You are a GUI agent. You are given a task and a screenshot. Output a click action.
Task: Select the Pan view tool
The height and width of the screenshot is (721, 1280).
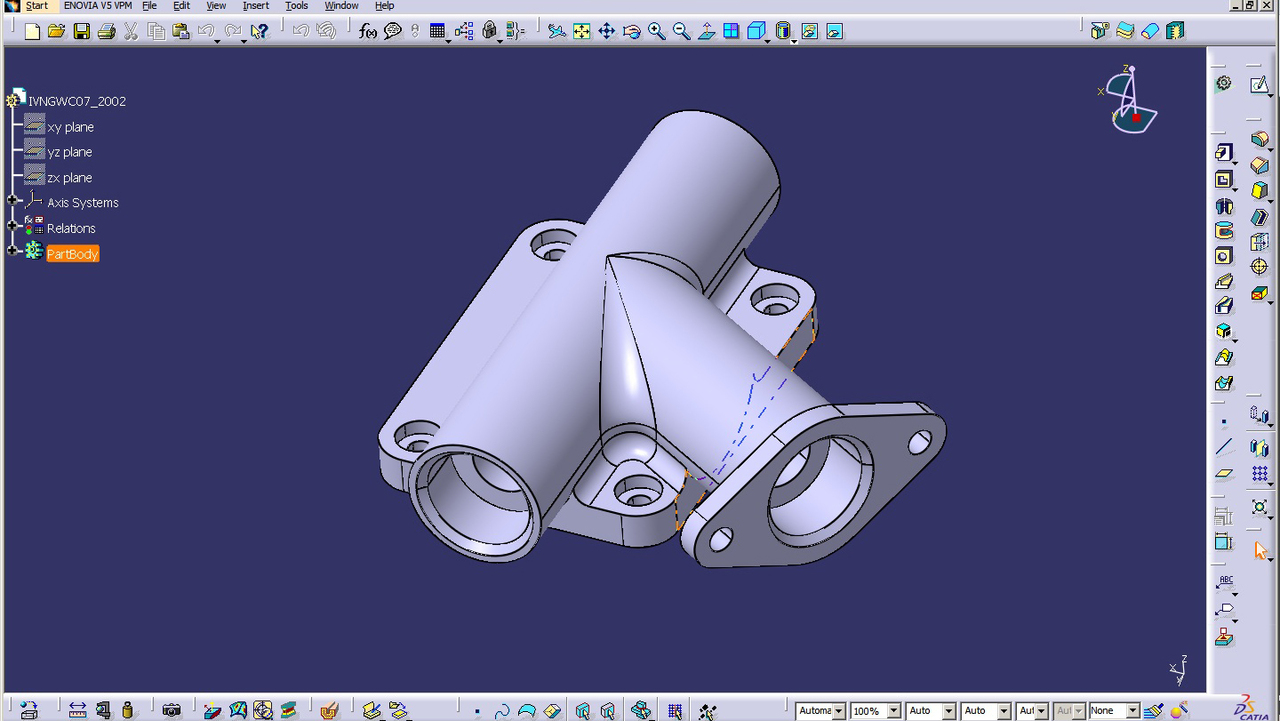[607, 32]
